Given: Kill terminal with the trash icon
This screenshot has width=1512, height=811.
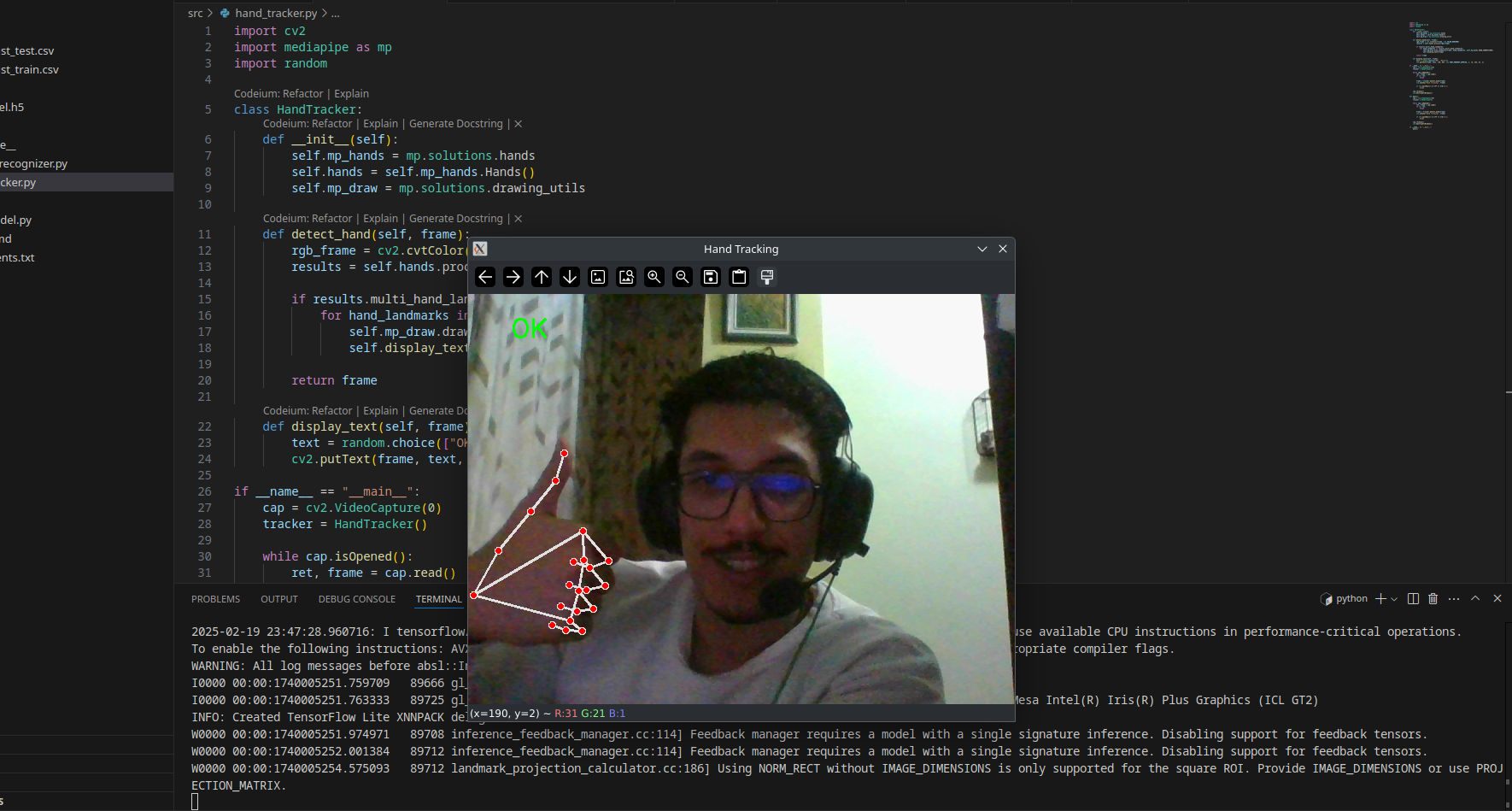Looking at the screenshot, I should click(x=1433, y=599).
